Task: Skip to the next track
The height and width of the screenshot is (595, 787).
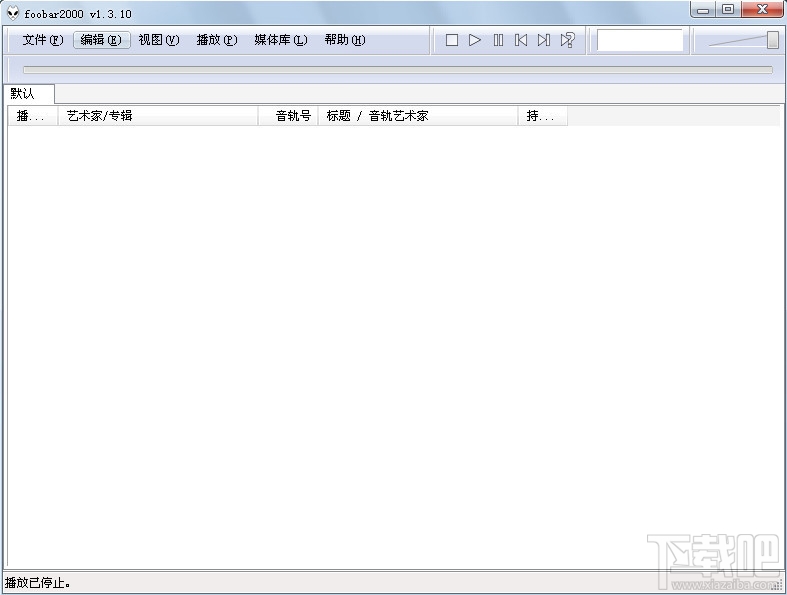Action: click(x=544, y=40)
